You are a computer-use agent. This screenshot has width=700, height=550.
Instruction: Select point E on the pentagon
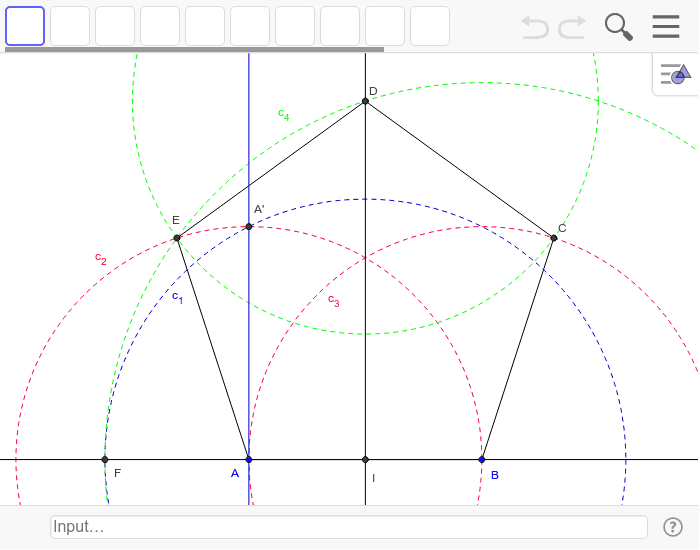click(177, 238)
